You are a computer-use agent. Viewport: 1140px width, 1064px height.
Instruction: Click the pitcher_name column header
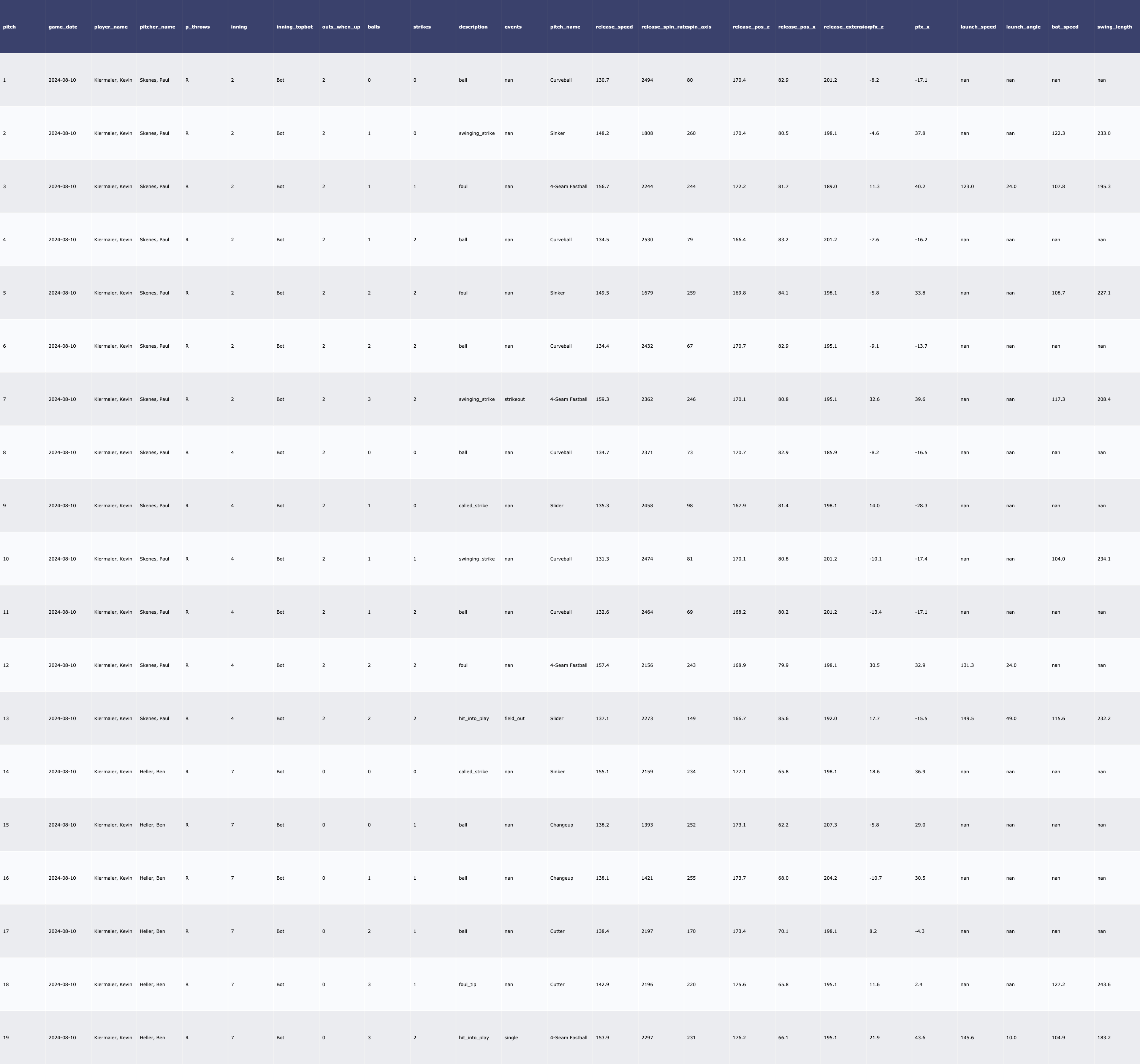[x=158, y=27]
